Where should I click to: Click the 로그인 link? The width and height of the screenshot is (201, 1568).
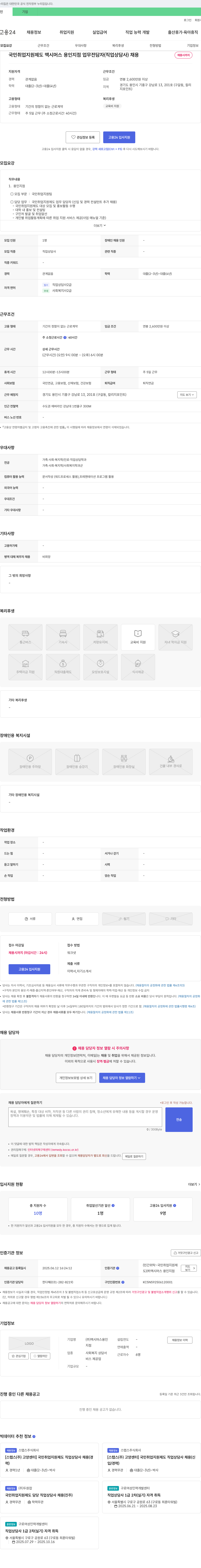pyautogui.click(x=188, y=20)
